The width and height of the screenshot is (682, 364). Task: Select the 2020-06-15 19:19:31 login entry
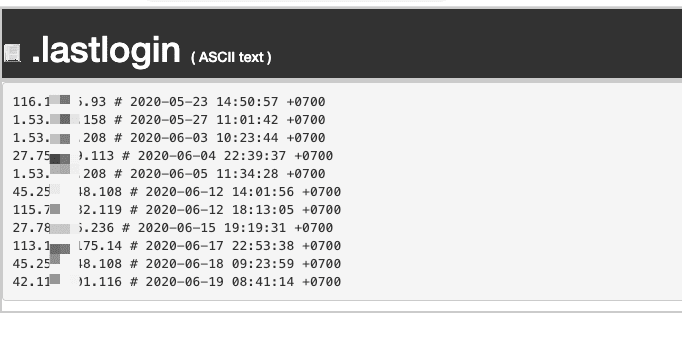tap(173, 228)
